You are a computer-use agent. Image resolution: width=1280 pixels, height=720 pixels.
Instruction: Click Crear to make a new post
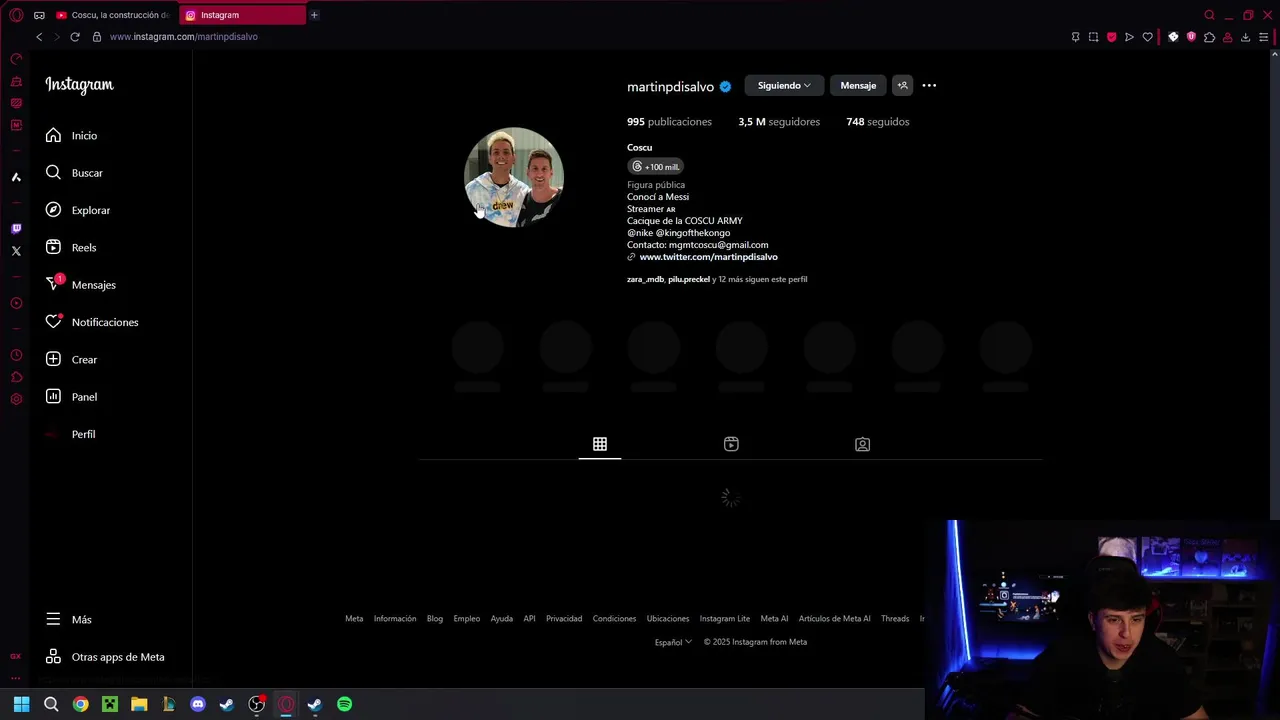click(71, 360)
